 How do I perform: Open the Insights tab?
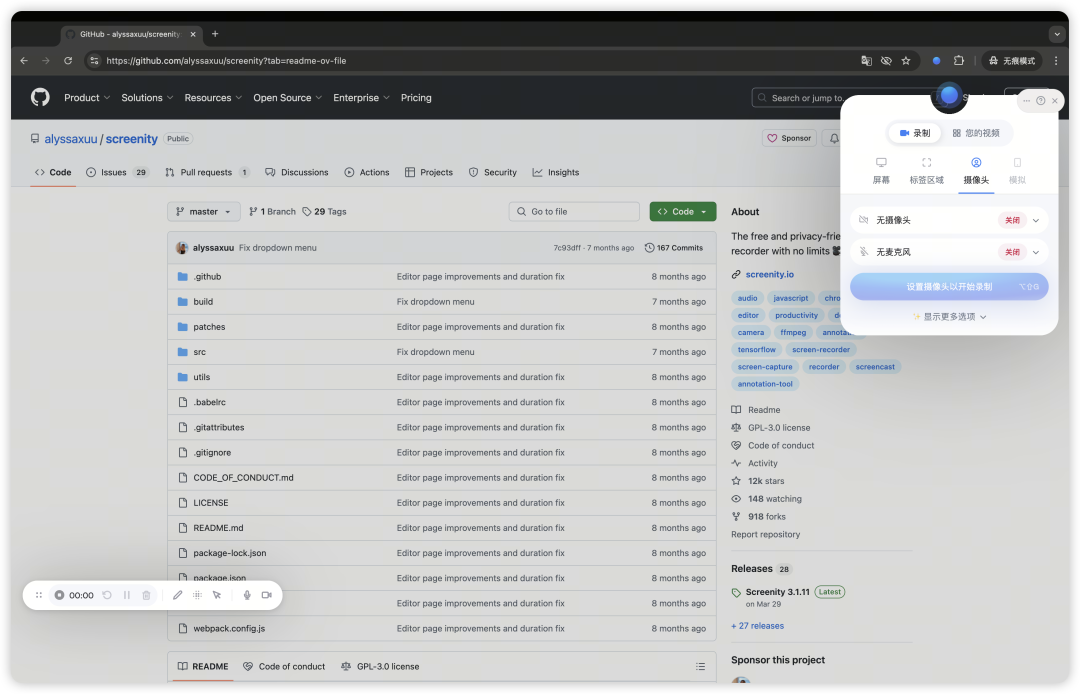555,172
